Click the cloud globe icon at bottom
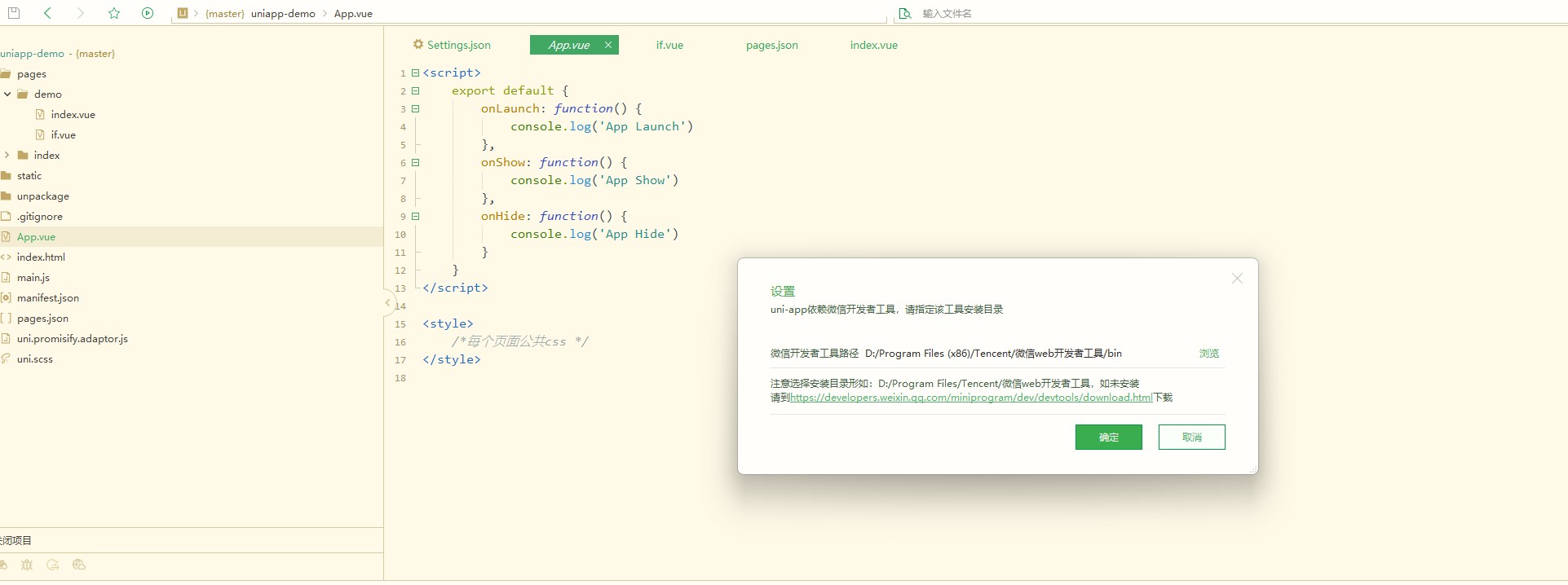1568x585 pixels. point(79,565)
